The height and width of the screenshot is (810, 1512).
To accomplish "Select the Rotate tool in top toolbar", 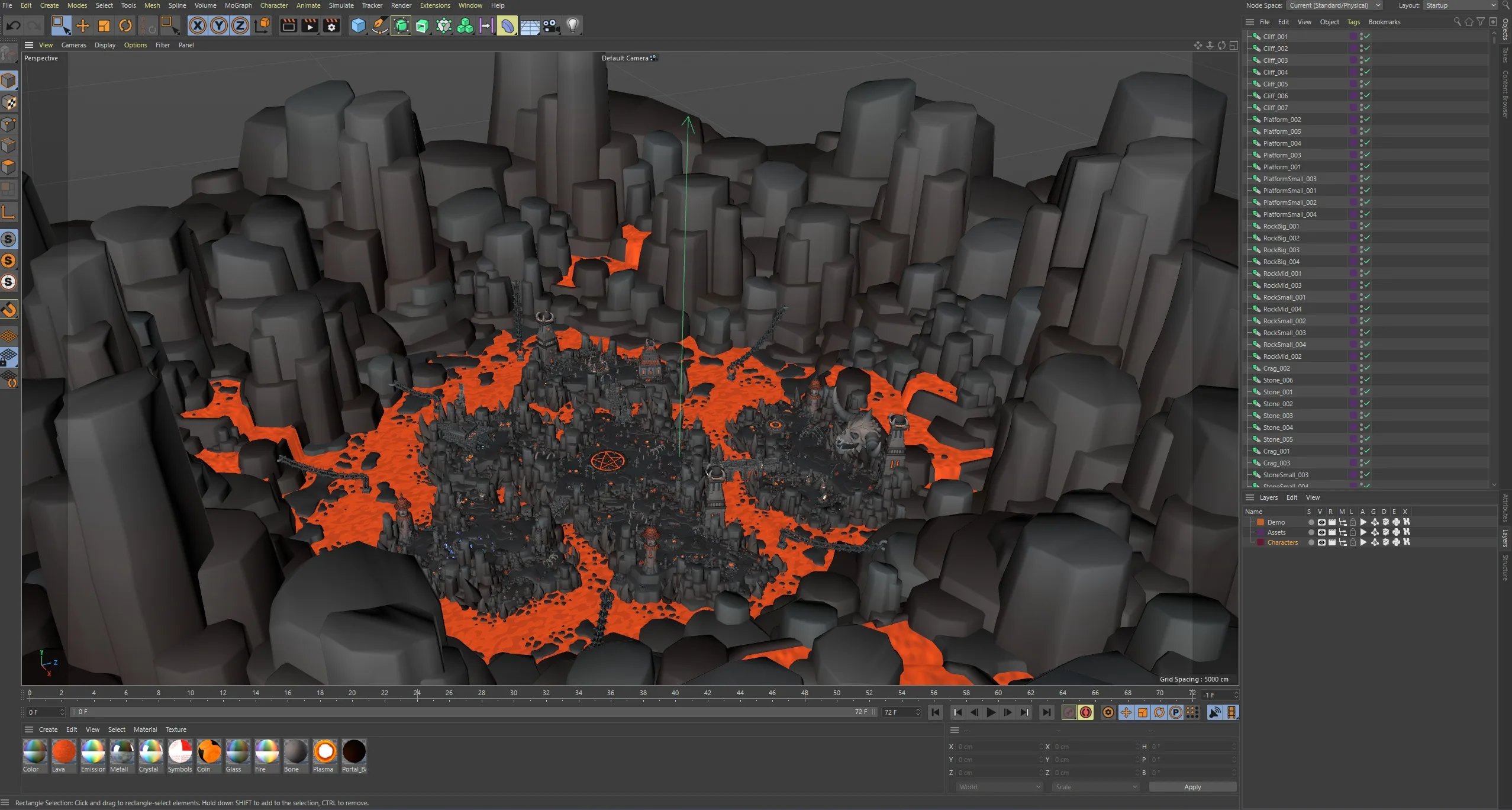I will click(x=125, y=25).
